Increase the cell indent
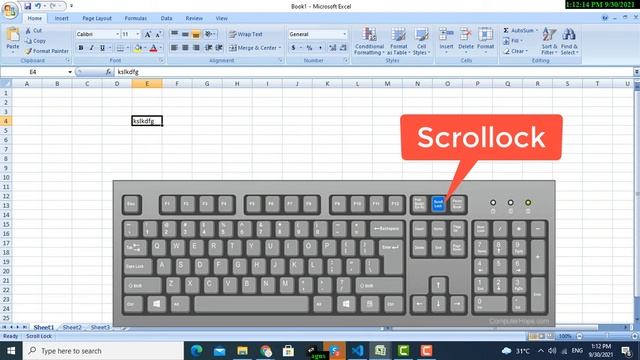This screenshot has height=360, width=640. (x=219, y=48)
